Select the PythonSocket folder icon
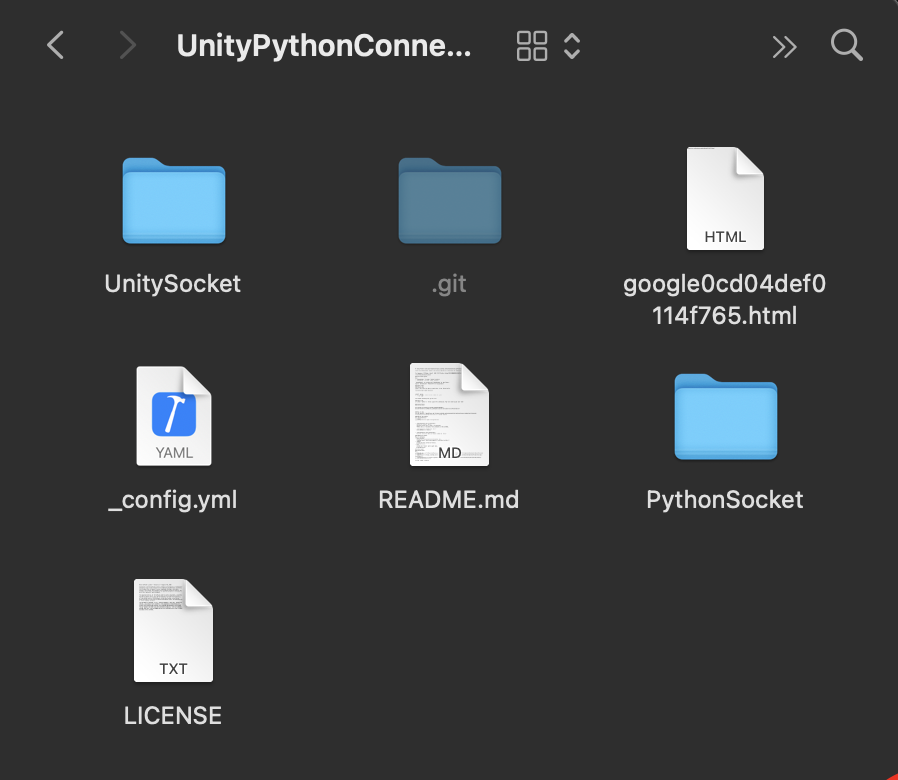 coord(726,416)
